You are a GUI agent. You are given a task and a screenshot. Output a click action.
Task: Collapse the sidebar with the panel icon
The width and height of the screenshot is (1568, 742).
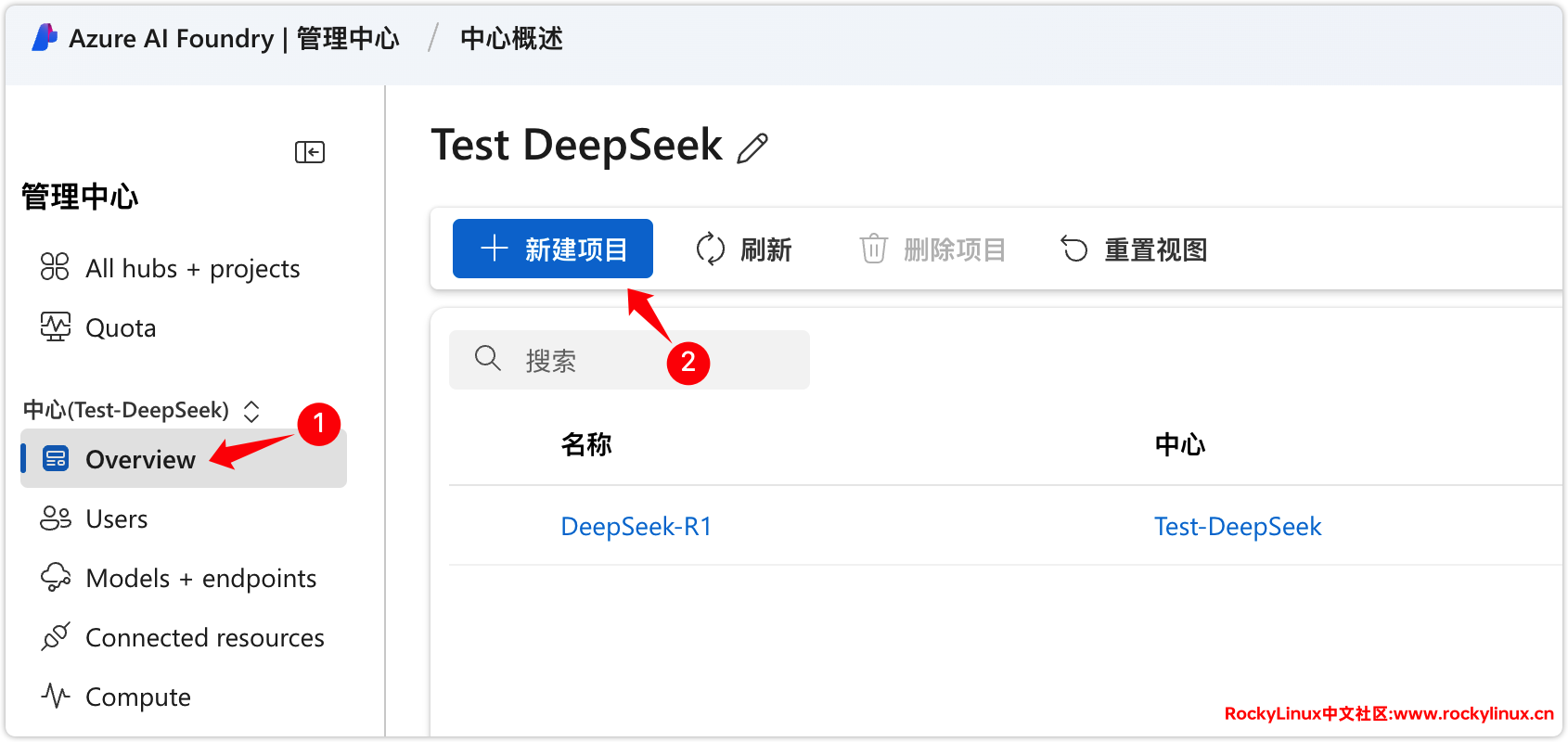[310, 152]
